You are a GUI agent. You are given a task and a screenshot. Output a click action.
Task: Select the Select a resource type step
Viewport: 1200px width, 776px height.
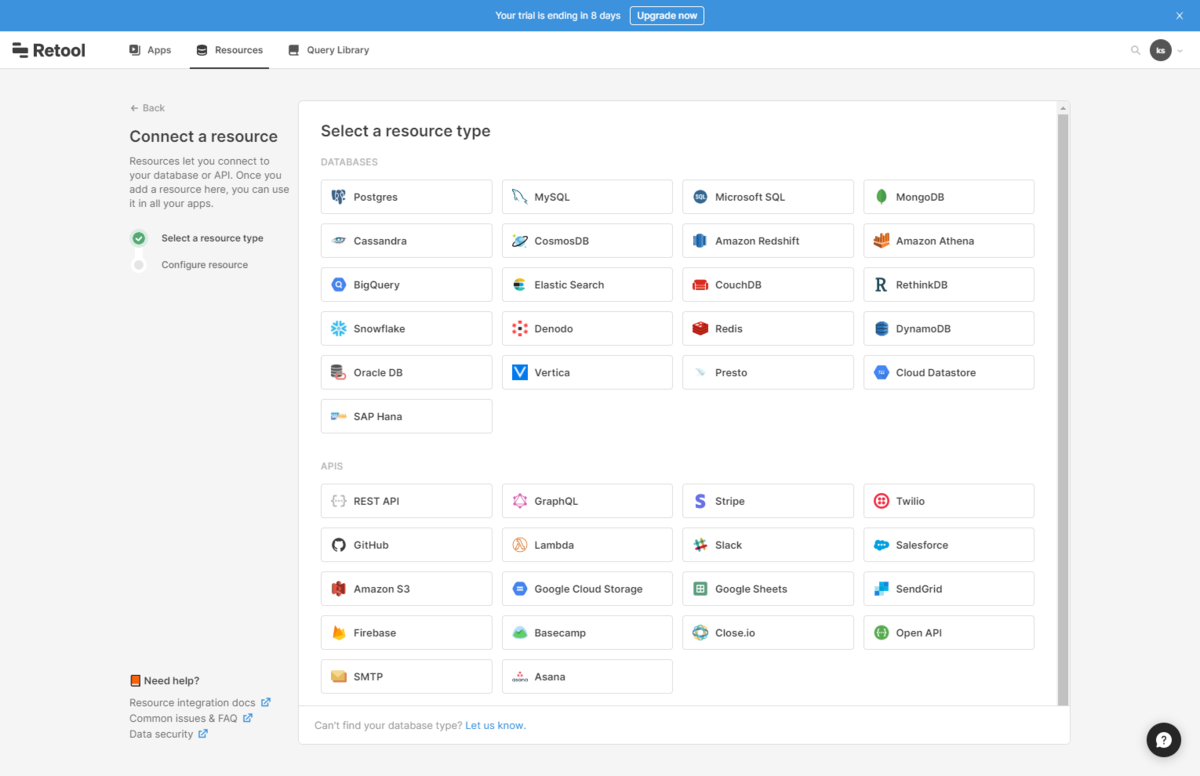(x=198, y=238)
